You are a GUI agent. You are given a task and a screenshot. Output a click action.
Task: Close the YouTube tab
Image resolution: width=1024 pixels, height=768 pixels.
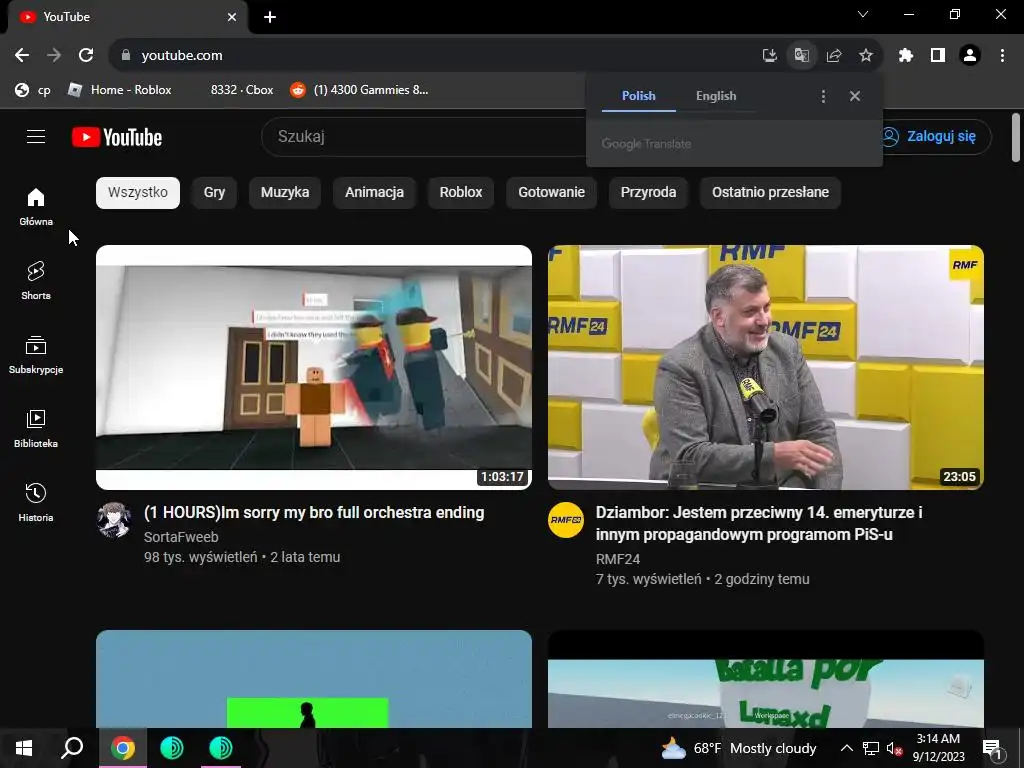tap(232, 17)
